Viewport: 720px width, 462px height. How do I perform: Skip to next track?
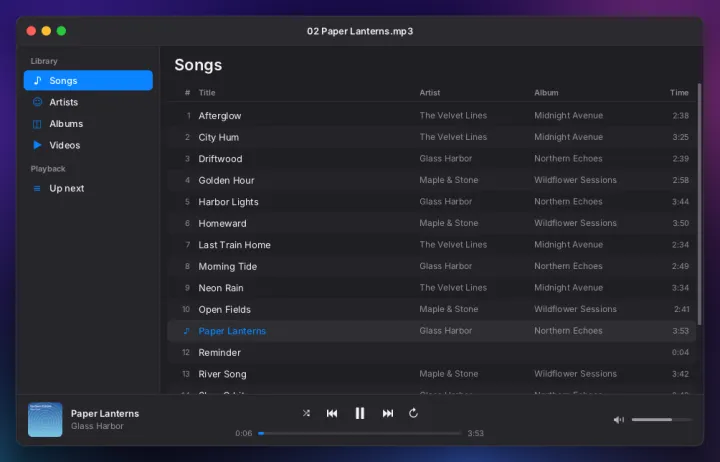pos(388,413)
